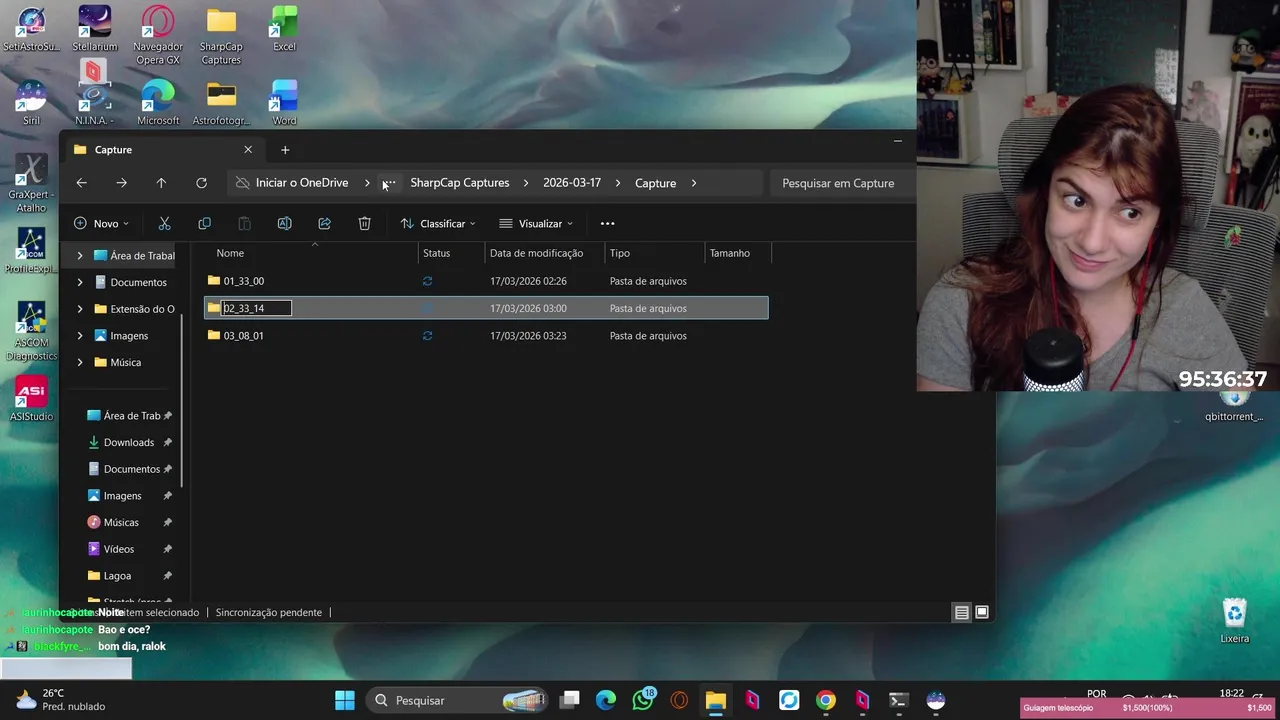Open the Novo dropdown menu
The image size is (1280, 720).
[x=103, y=223]
